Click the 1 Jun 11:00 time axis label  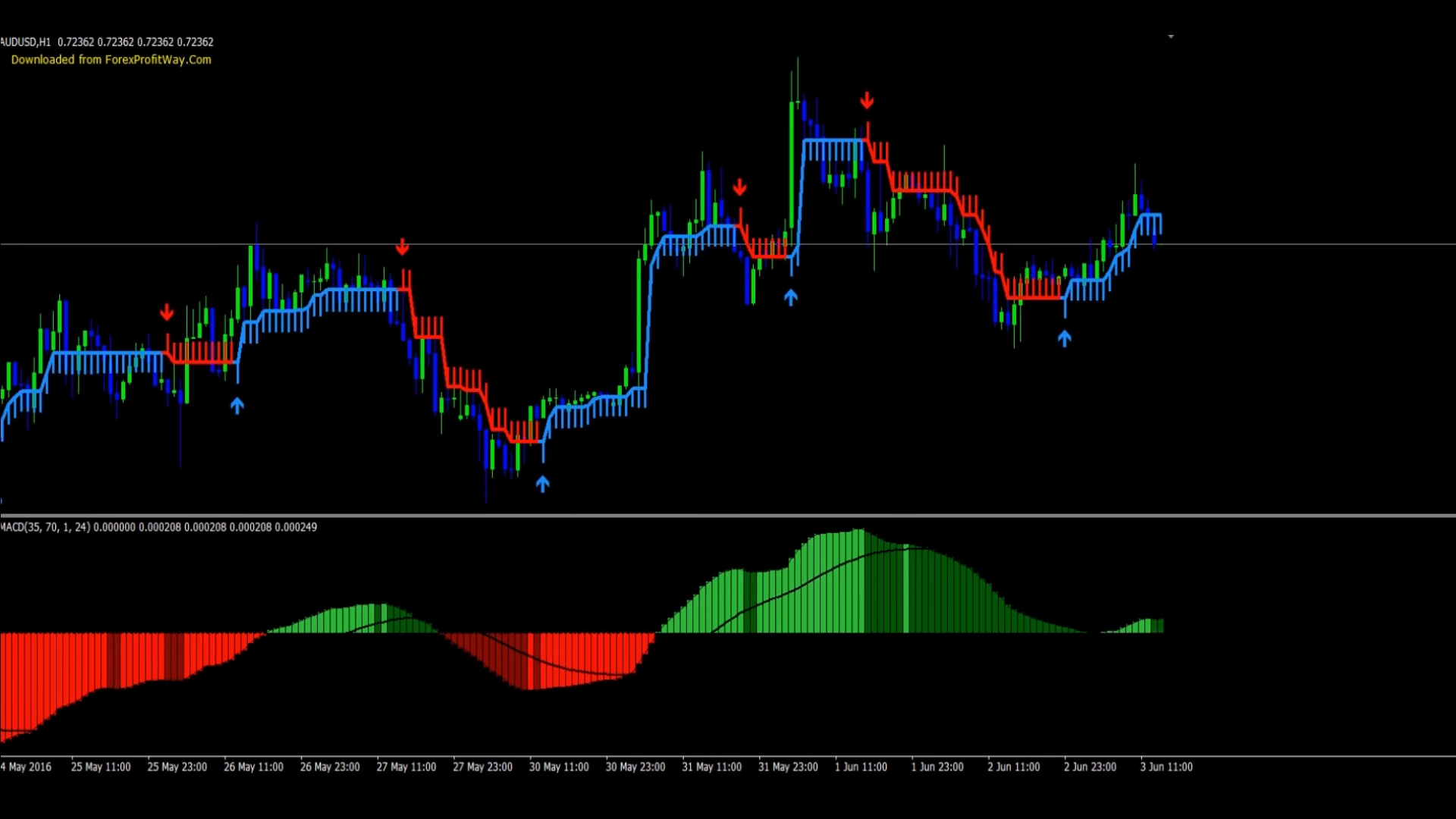click(x=861, y=767)
